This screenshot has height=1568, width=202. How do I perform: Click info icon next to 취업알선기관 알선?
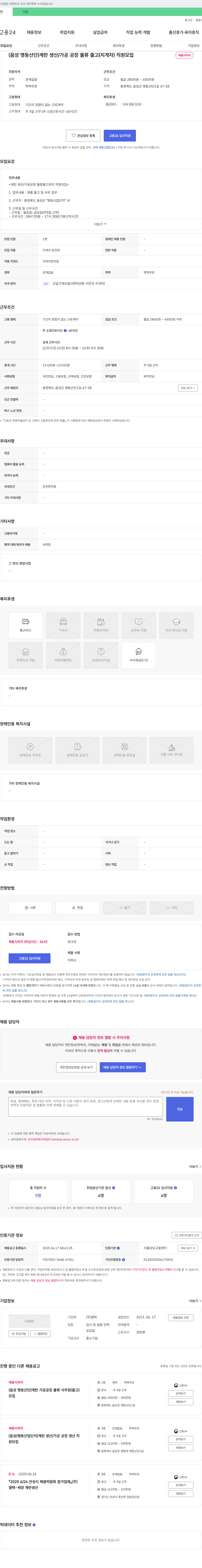[114, 1188]
